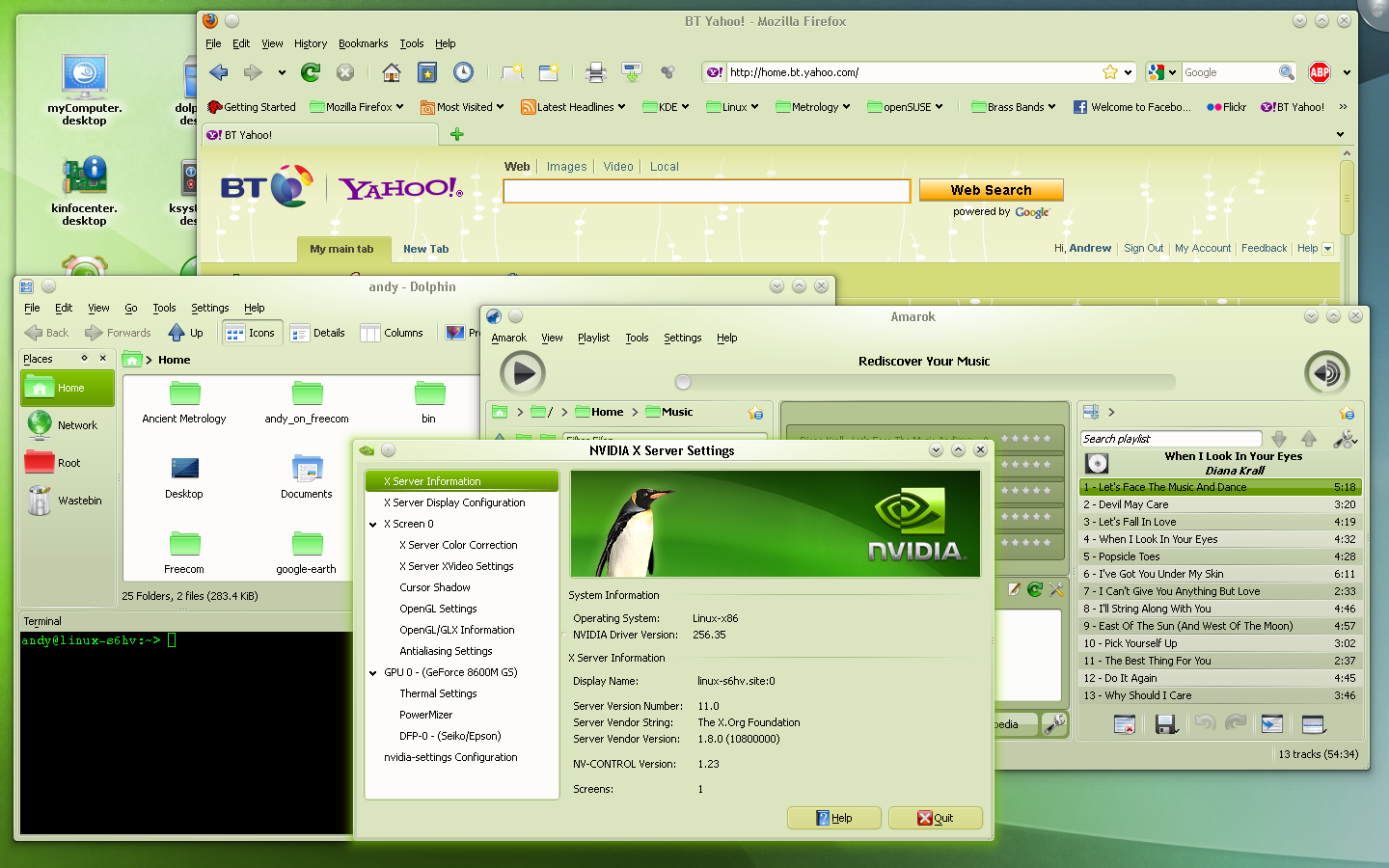1389x868 pixels.
Task: Open Dolphin Go menu
Action: 131,308
